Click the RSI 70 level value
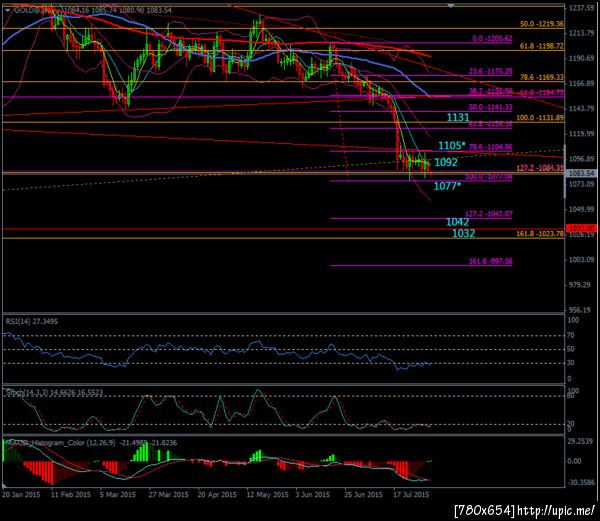Image resolution: width=600 pixels, height=521 pixels. [x=571, y=335]
